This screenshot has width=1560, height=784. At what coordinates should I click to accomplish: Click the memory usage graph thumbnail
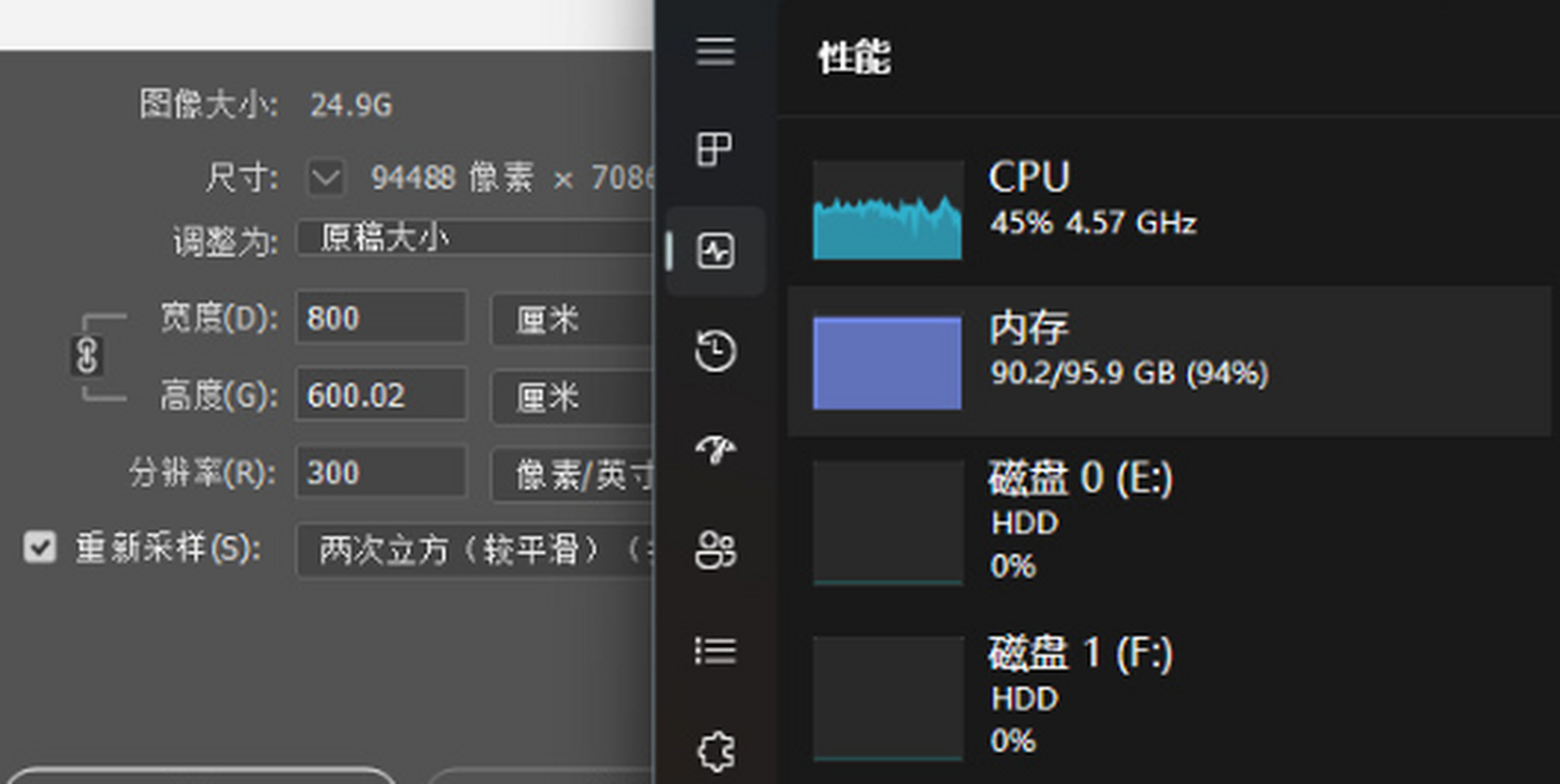tap(887, 363)
